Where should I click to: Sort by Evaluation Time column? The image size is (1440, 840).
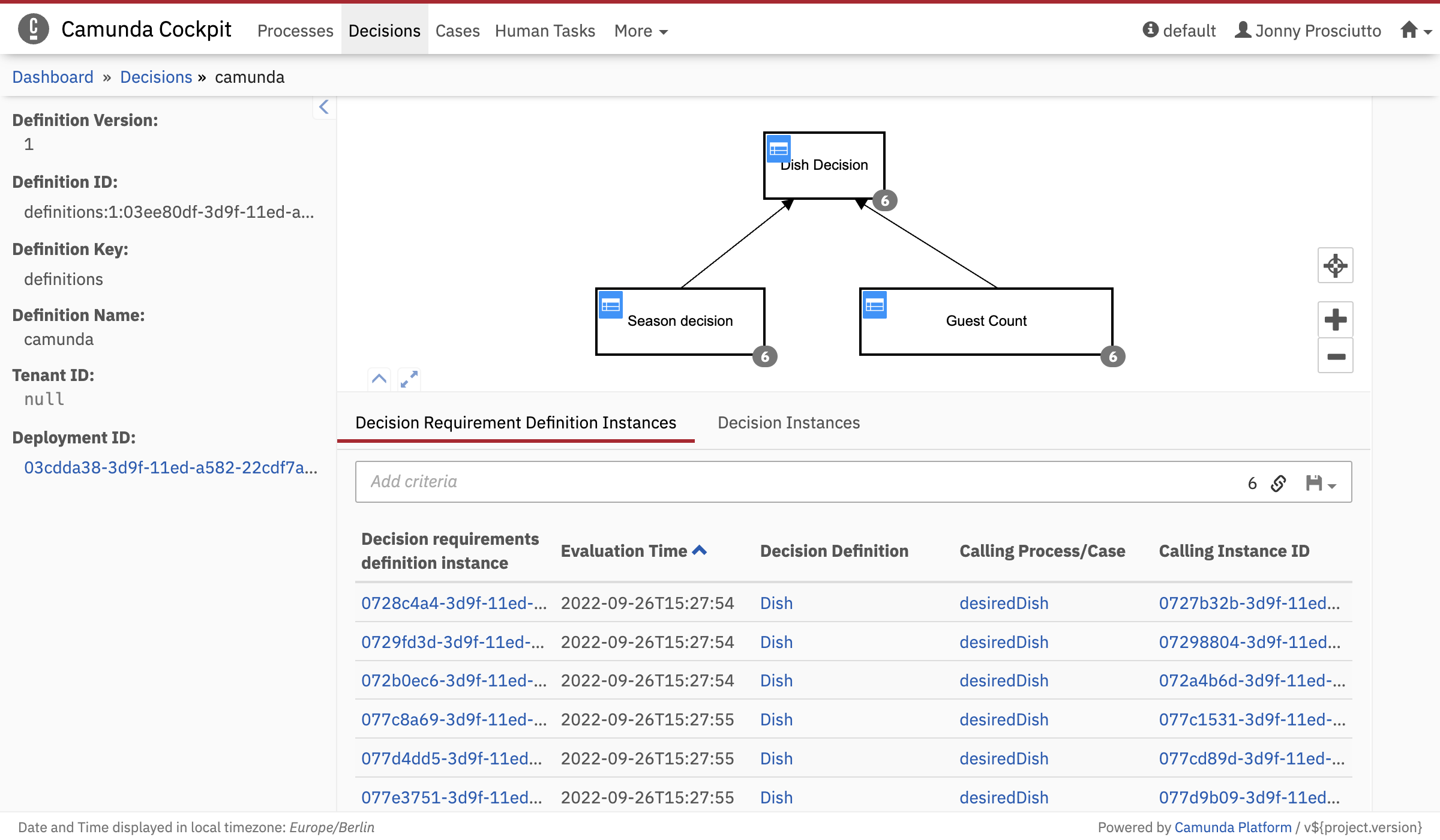634,551
